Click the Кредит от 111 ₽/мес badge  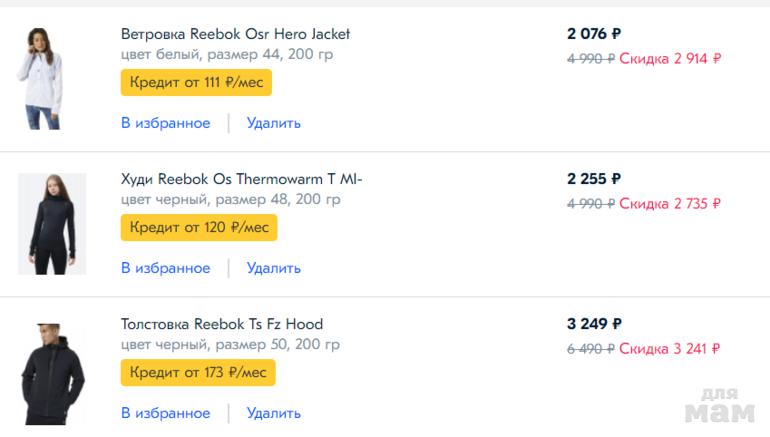pyautogui.click(x=196, y=82)
